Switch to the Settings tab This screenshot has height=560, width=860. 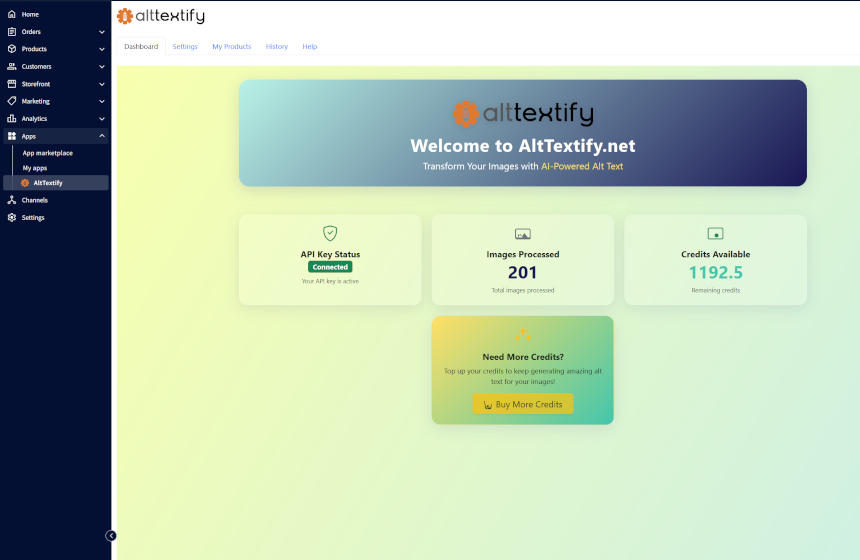click(x=185, y=47)
